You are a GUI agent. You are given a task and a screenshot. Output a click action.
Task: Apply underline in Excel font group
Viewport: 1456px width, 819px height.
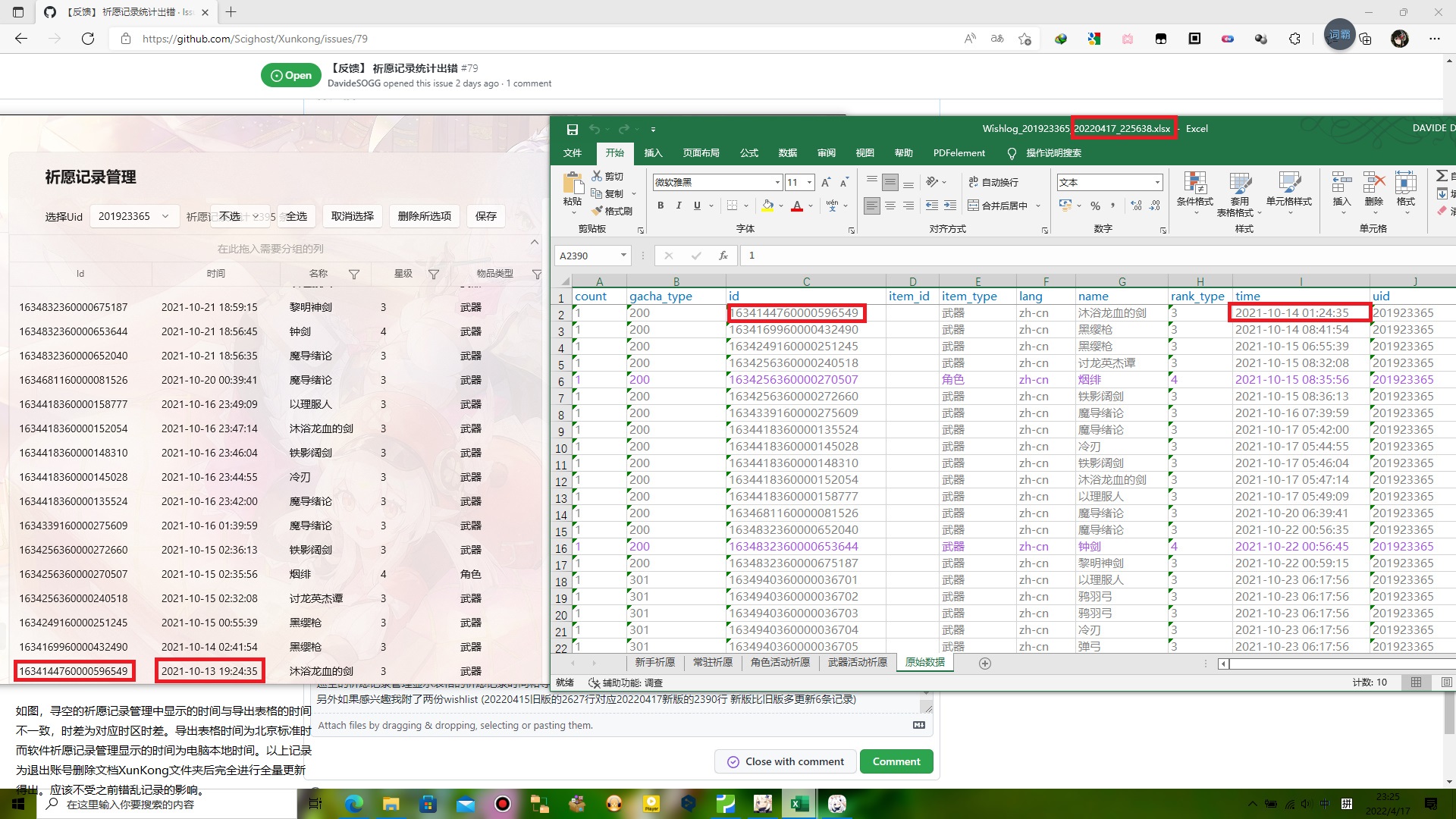pos(697,206)
